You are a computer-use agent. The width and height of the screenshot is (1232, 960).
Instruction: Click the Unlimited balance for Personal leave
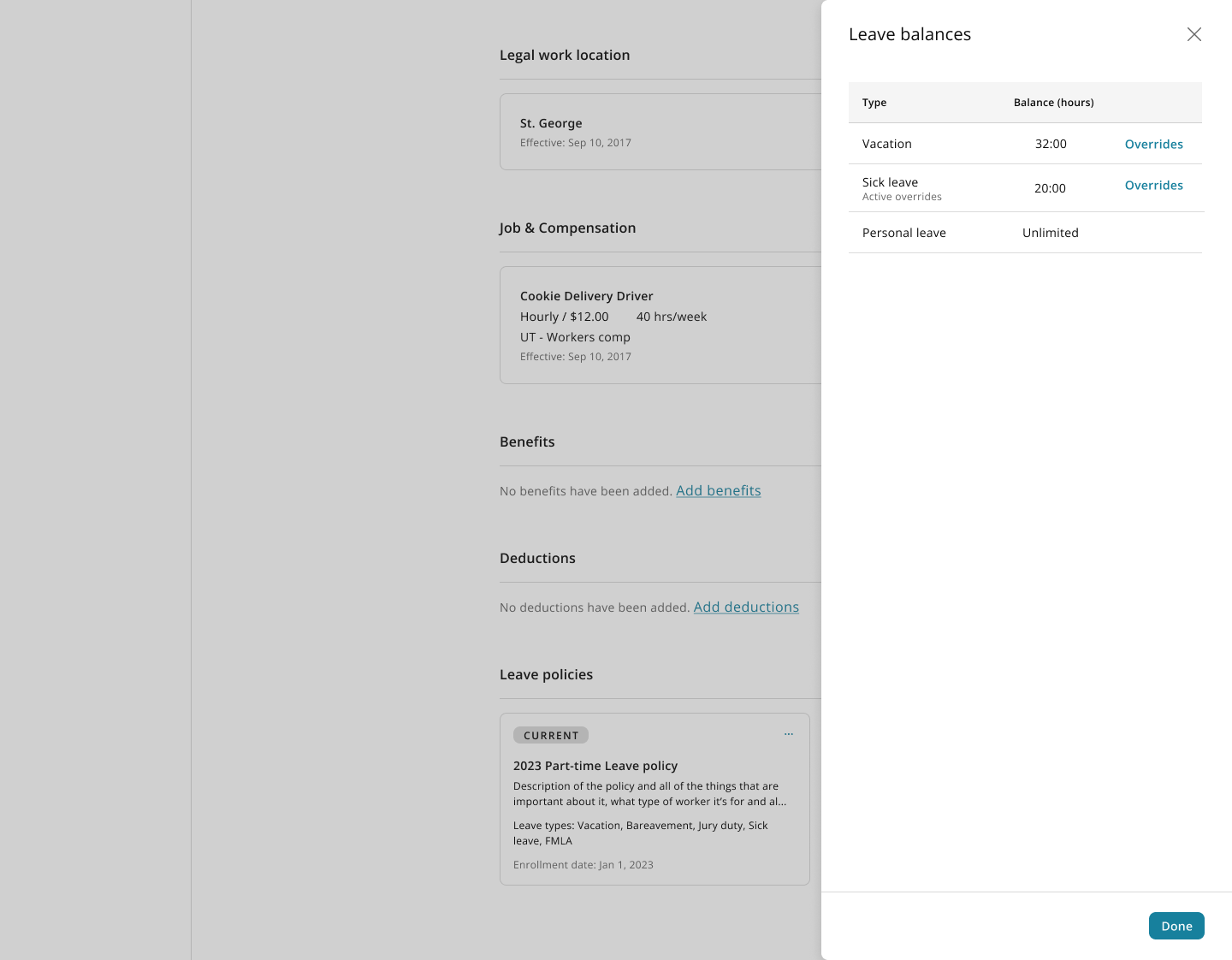[1051, 233]
